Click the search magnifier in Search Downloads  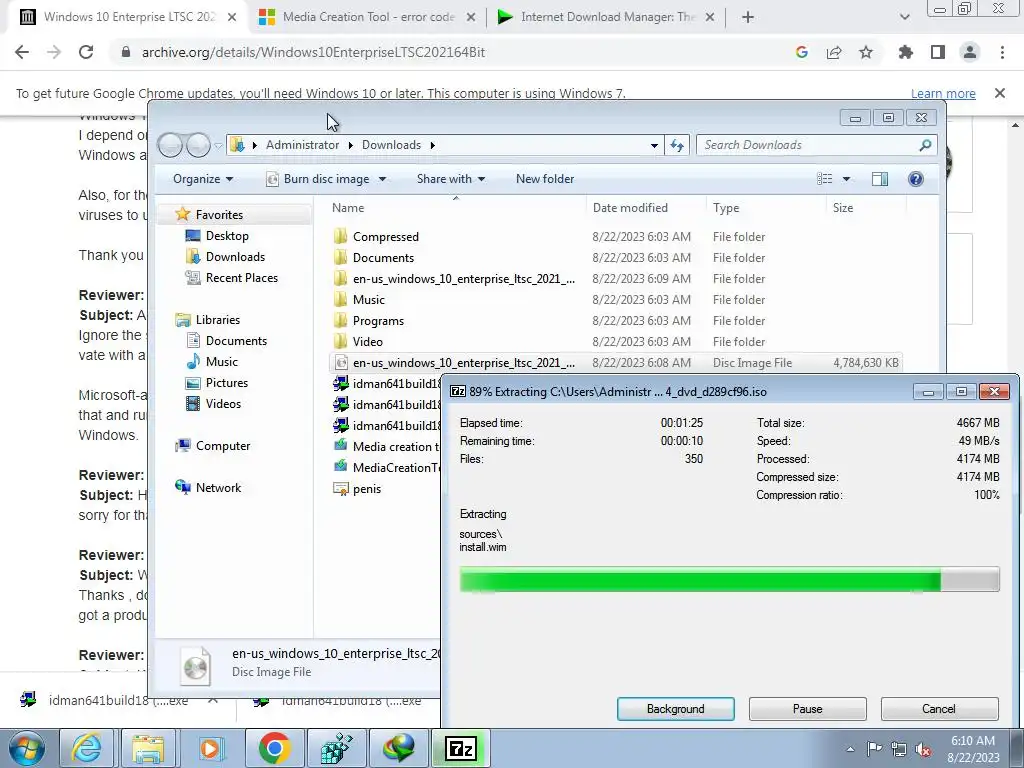pyautogui.click(x=925, y=145)
